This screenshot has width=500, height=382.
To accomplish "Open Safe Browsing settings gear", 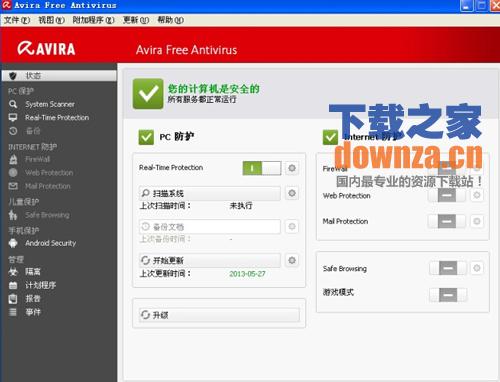I will [x=477, y=268].
